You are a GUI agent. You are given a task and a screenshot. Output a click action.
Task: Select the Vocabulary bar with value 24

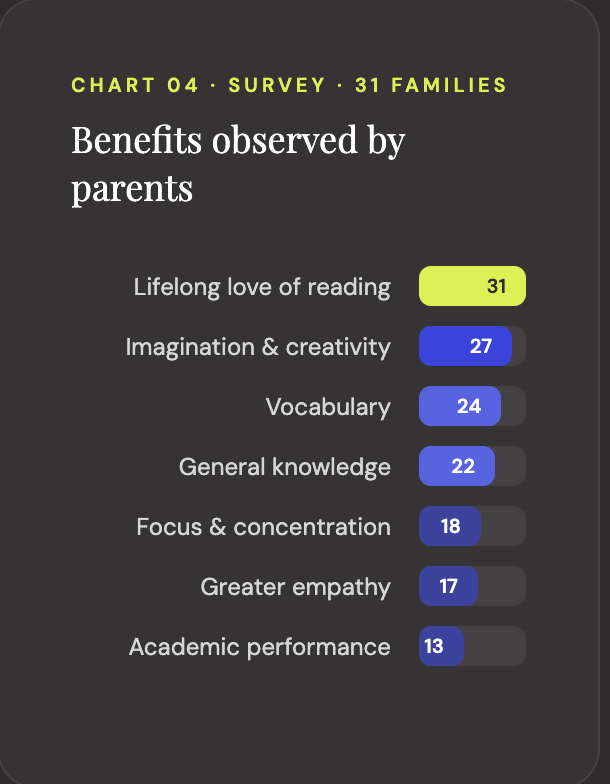click(x=459, y=406)
